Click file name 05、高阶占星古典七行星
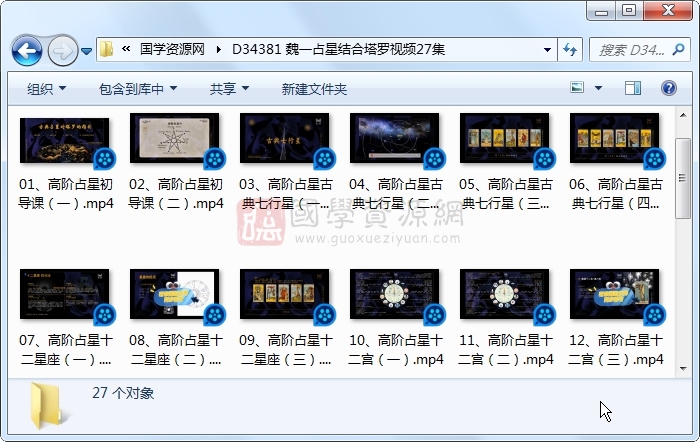 [506, 194]
